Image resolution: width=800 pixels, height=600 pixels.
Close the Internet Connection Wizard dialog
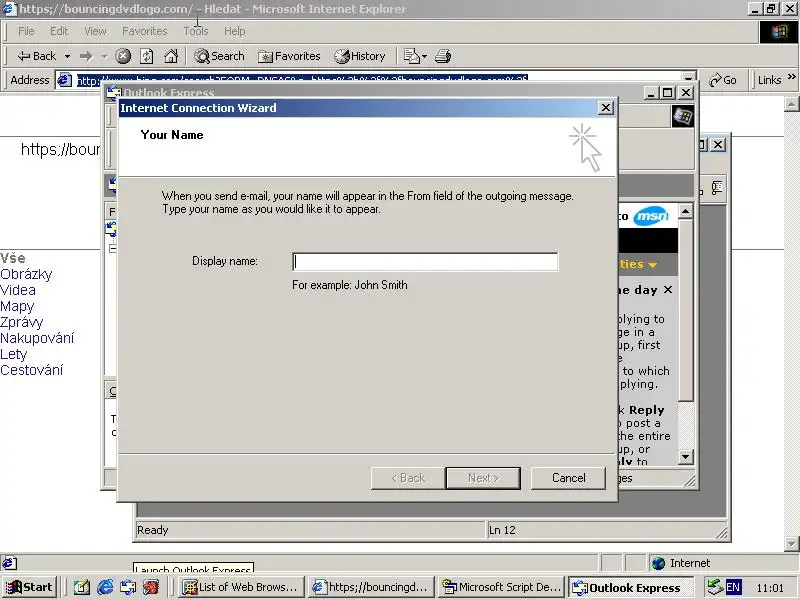coord(605,108)
